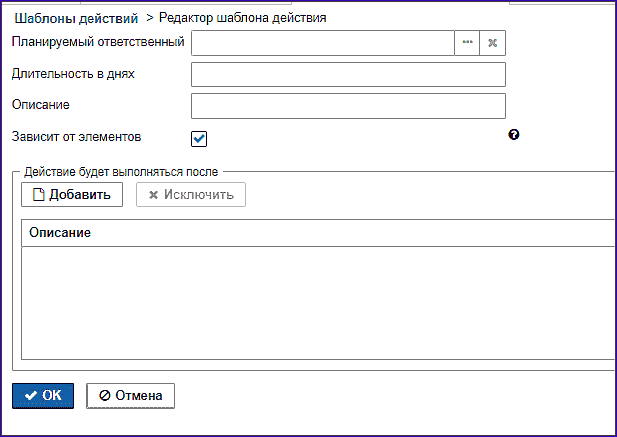Go back to Шаблоны действий breadcrumb
Screen dimensions: 617x437
tap(76, 18)
